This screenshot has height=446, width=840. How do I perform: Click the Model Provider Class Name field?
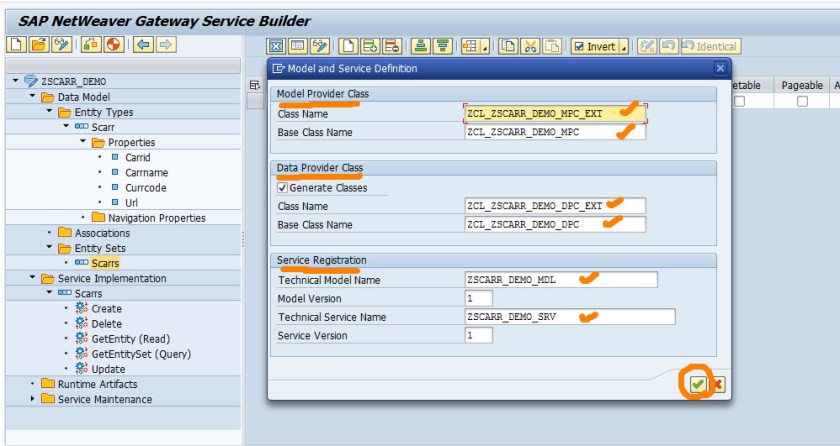tap(555, 114)
